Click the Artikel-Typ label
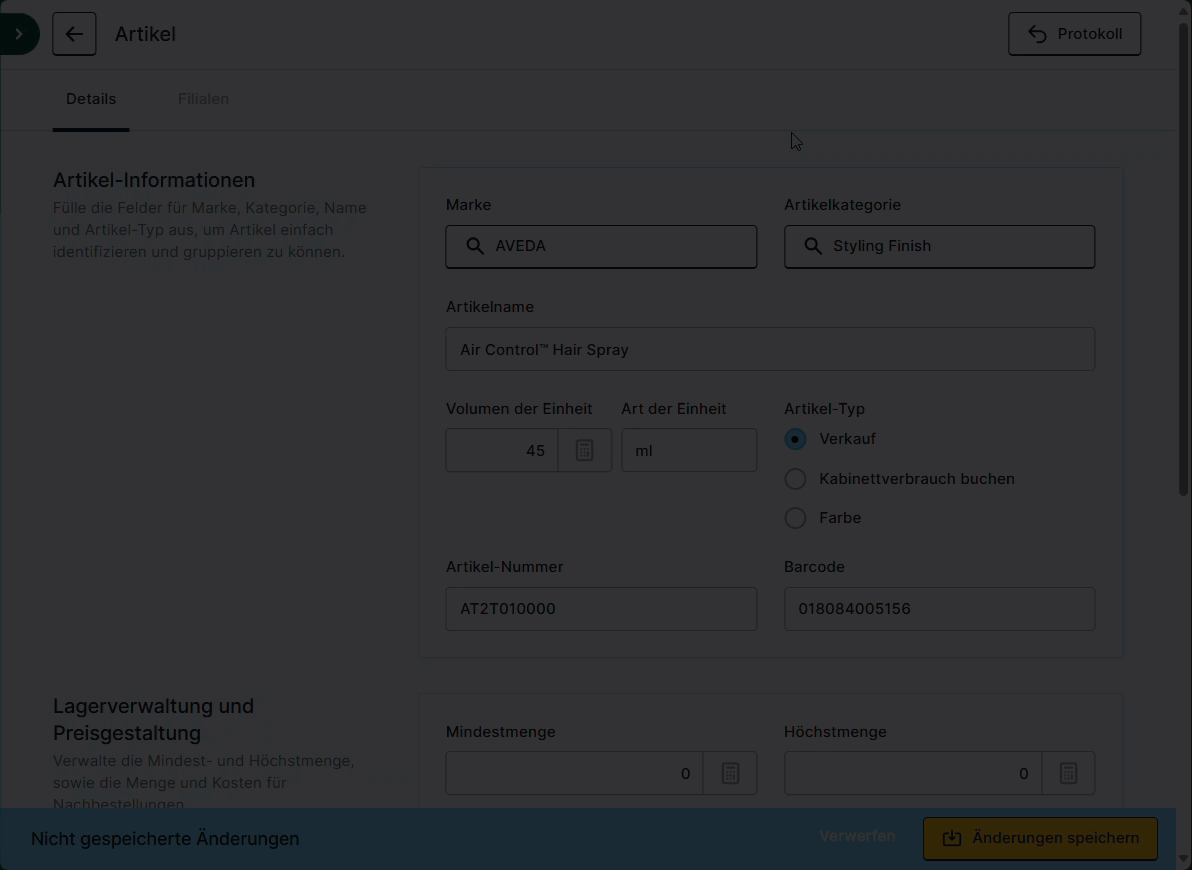1192x870 pixels. (825, 409)
